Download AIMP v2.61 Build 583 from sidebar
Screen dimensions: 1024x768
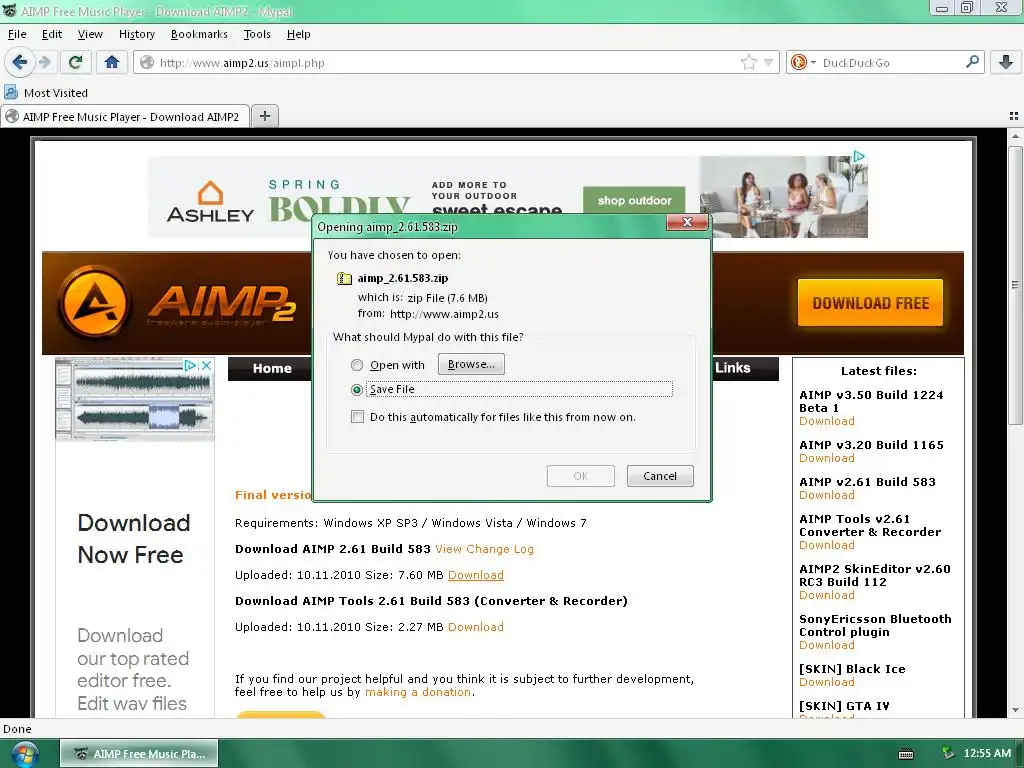pyautogui.click(x=827, y=496)
